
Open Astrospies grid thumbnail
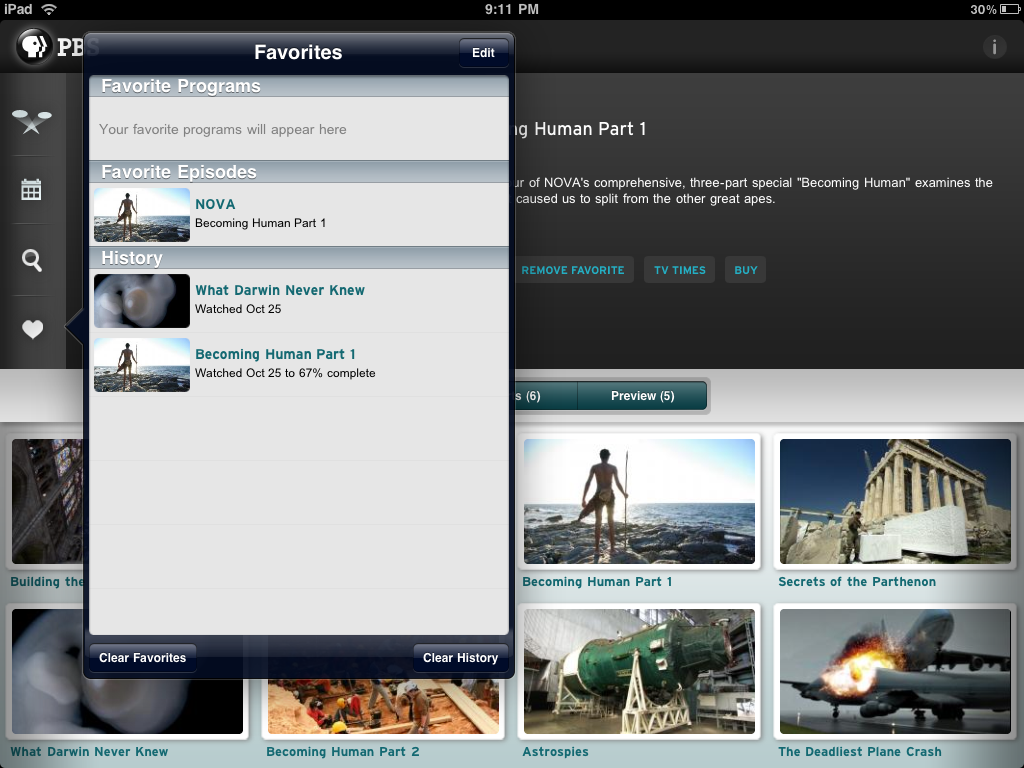(x=639, y=671)
